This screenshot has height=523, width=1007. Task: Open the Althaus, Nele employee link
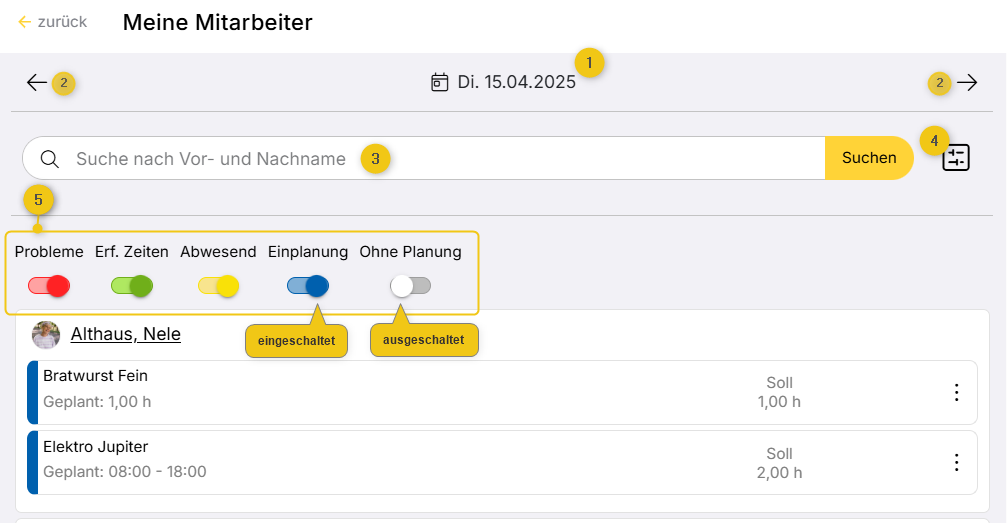pyautogui.click(x=125, y=334)
